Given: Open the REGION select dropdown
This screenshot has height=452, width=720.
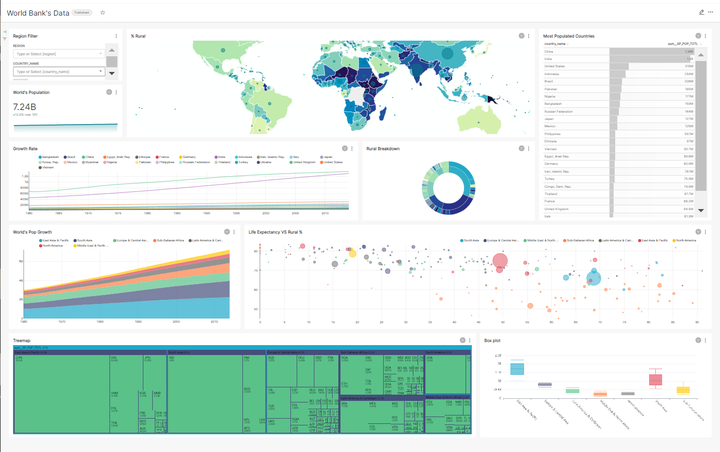Looking at the screenshot, I should click(x=59, y=54).
